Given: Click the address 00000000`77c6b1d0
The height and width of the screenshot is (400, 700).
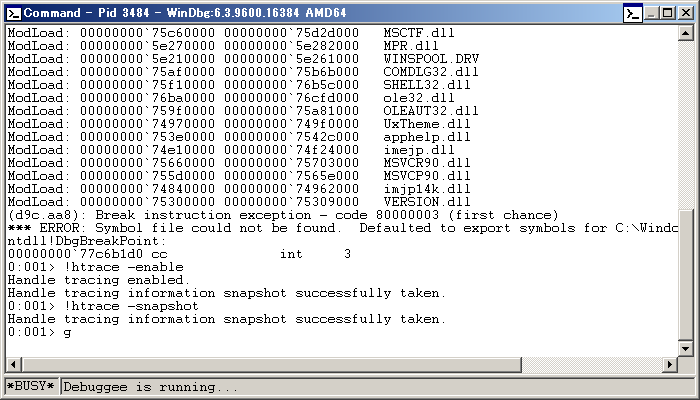Looking at the screenshot, I should tap(75, 254).
